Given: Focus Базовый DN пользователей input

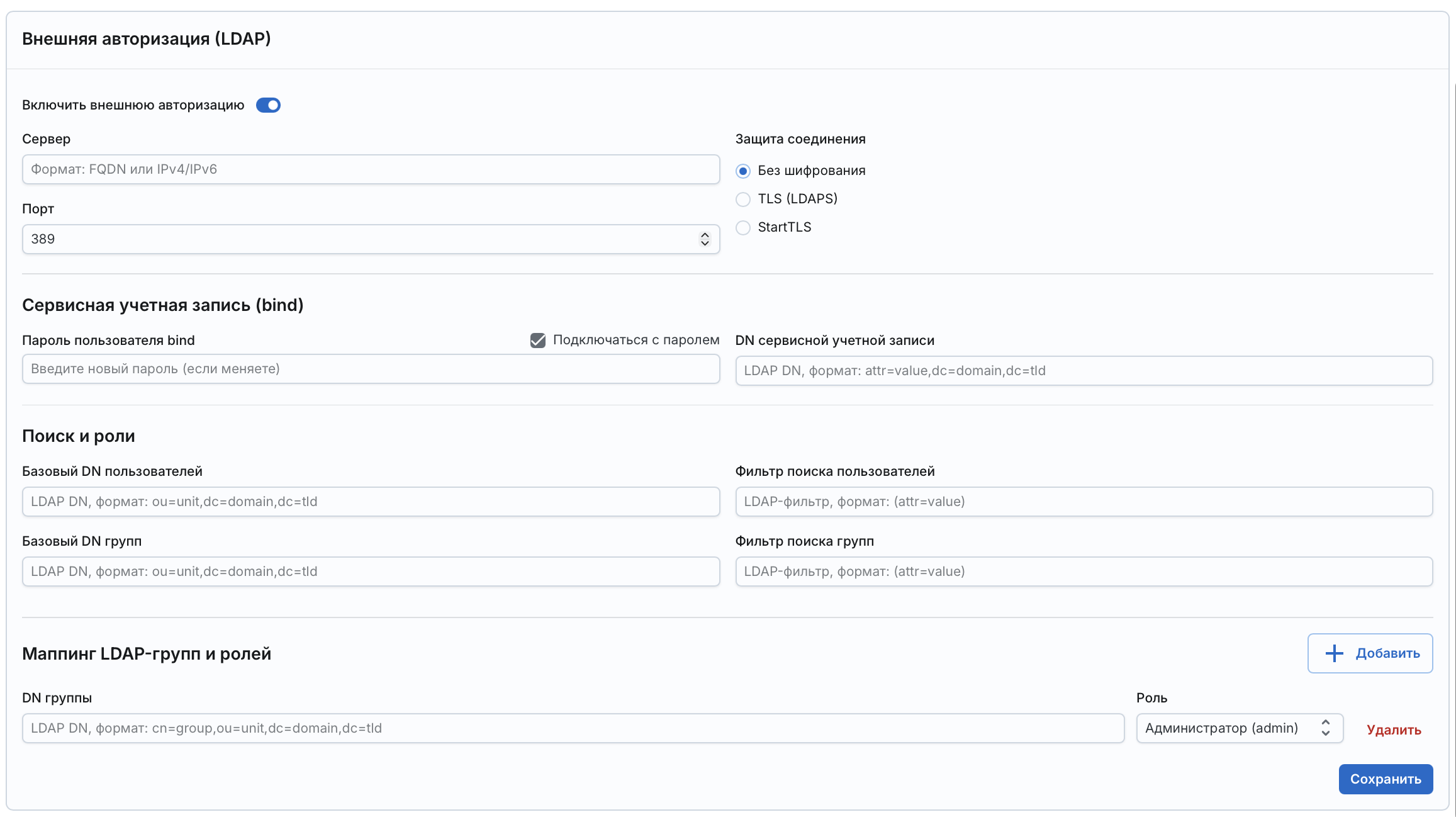Looking at the screenshot, I should click(x=371, y=502).
